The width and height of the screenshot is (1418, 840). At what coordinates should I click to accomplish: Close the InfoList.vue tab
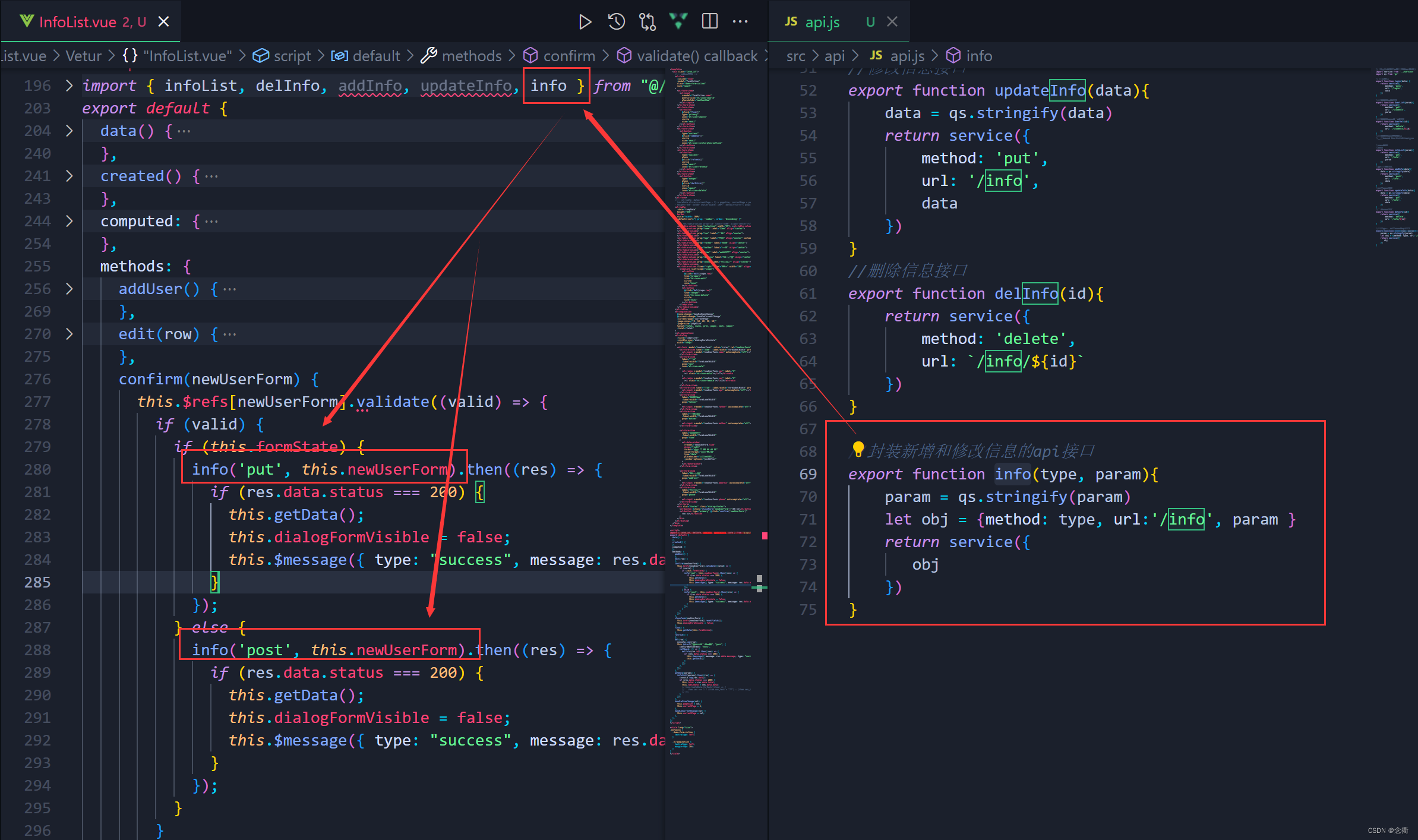click(x=164, y=22)
